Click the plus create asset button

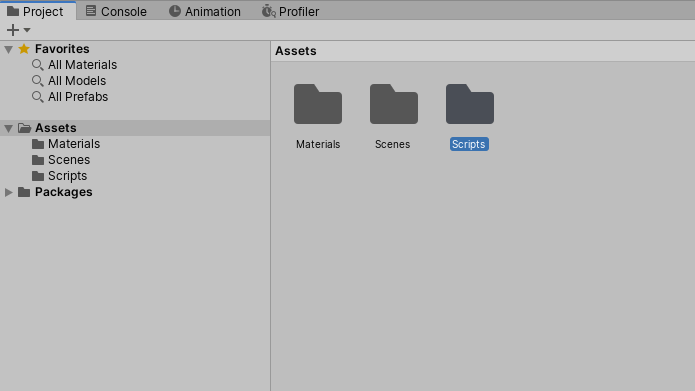pyautogui.click(x=13, y=30)
